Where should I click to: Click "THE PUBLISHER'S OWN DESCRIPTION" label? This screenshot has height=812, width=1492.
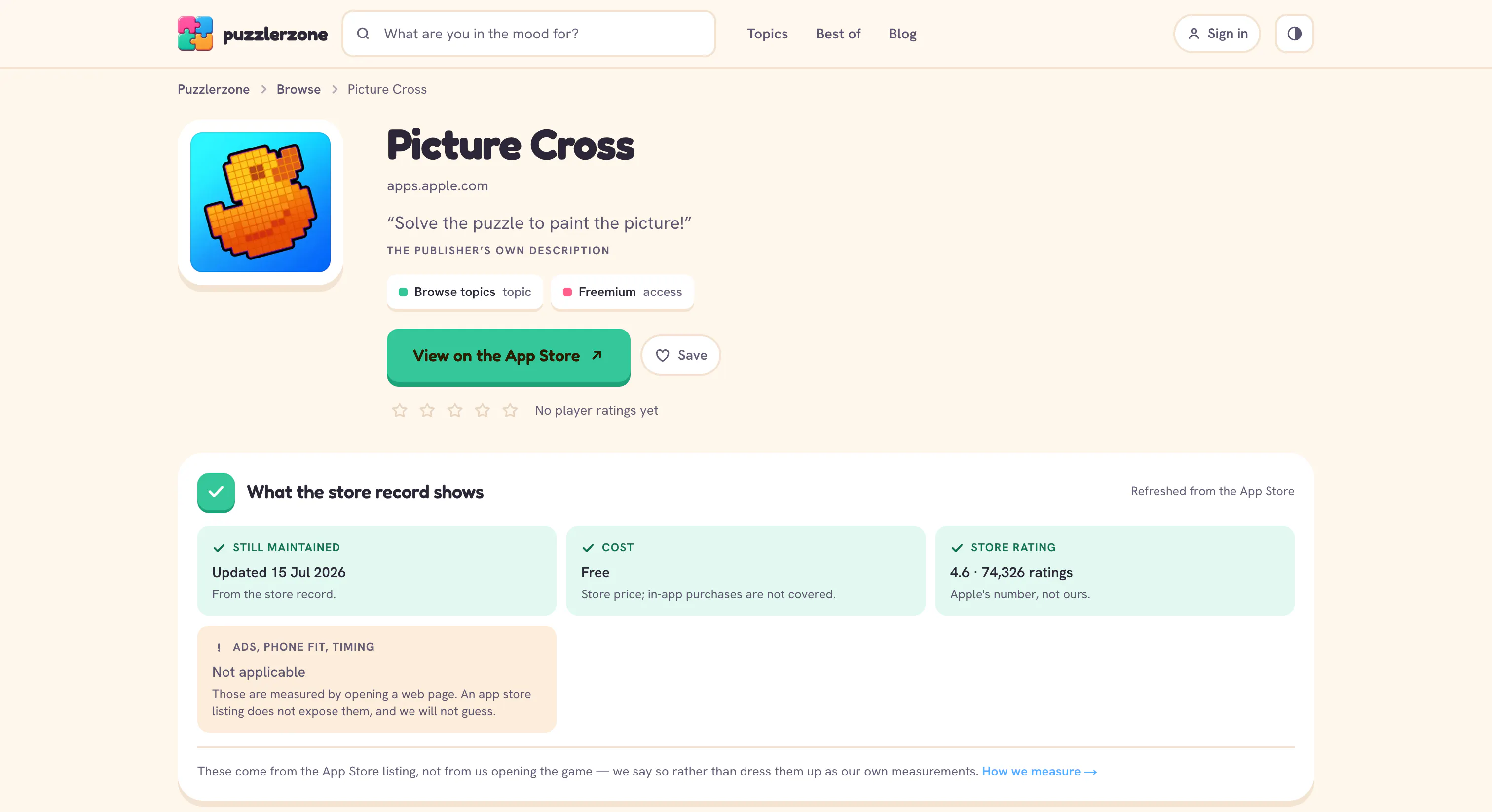click(498, 250)
